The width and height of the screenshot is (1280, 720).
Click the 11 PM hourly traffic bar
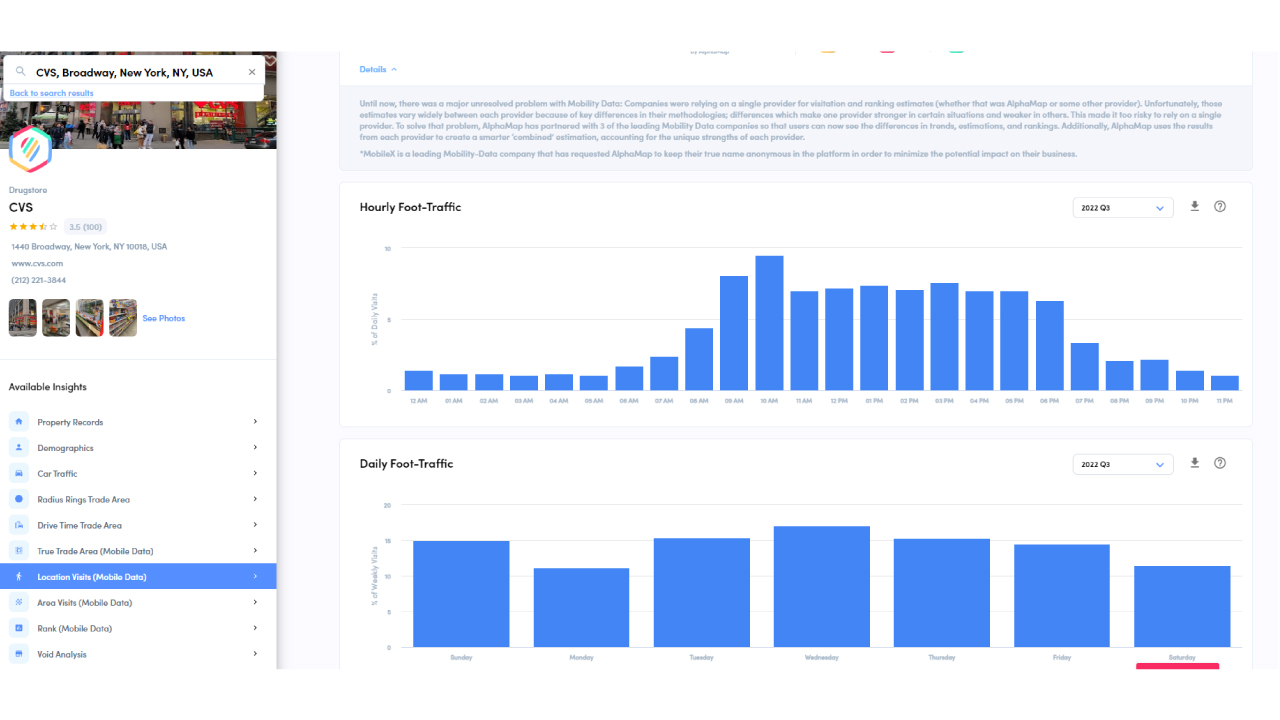1225,383
